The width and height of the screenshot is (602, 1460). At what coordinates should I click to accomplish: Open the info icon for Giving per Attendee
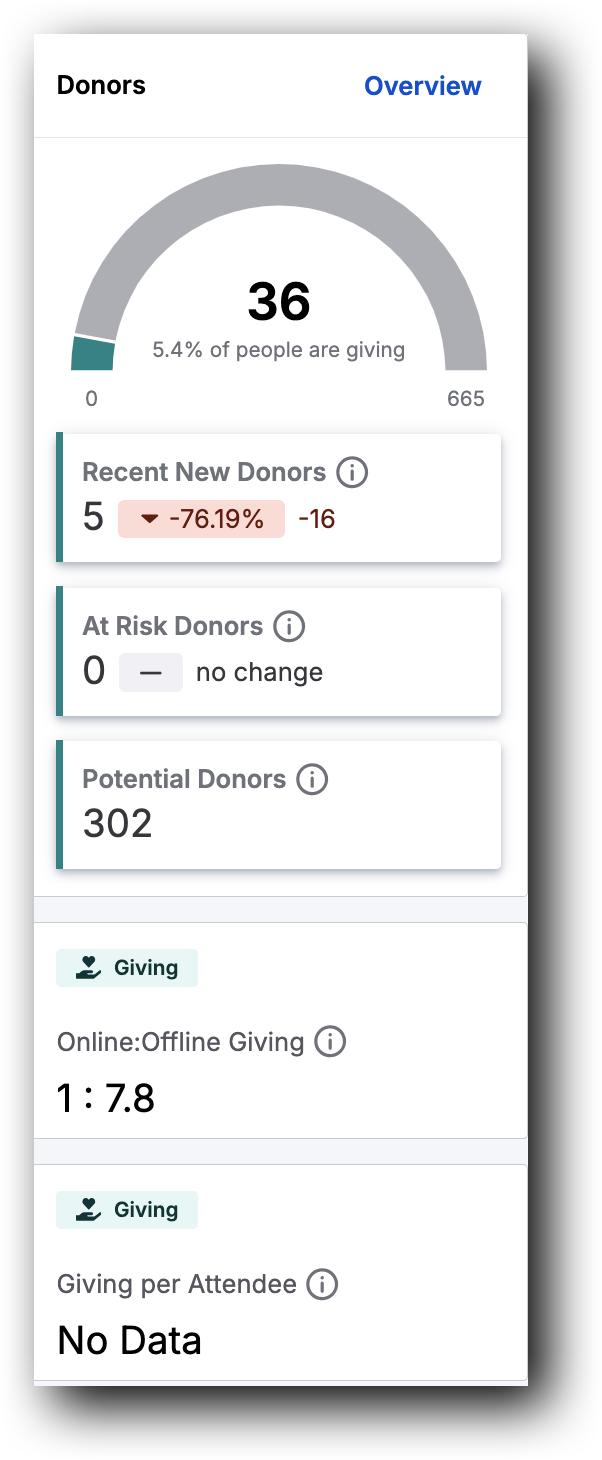pos(322,1284)
